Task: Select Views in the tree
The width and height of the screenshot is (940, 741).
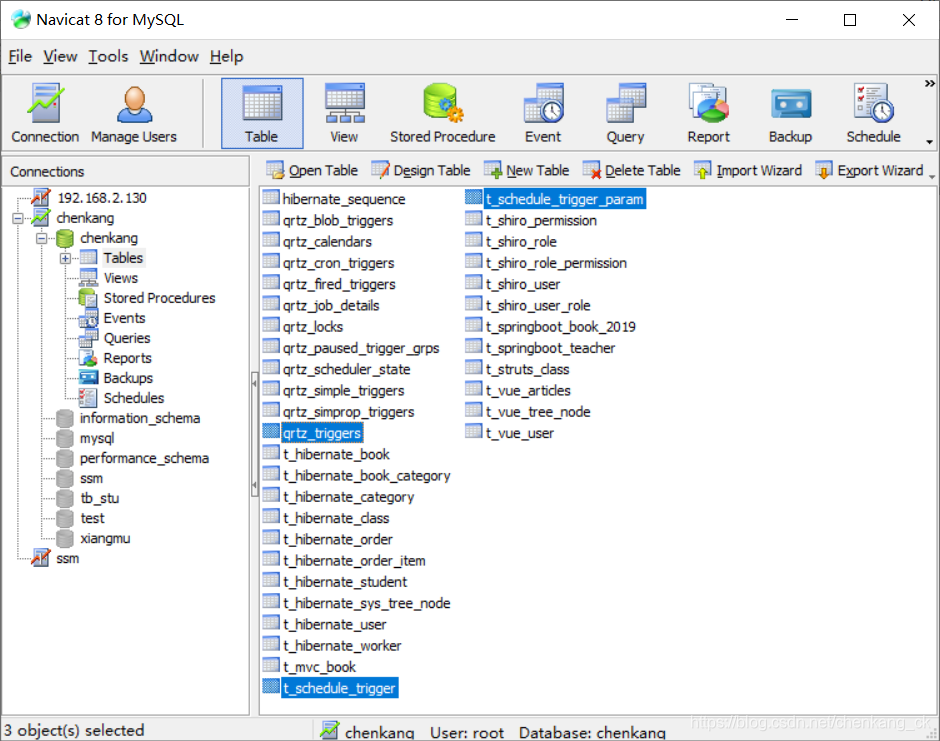Action: click(120, 278)
